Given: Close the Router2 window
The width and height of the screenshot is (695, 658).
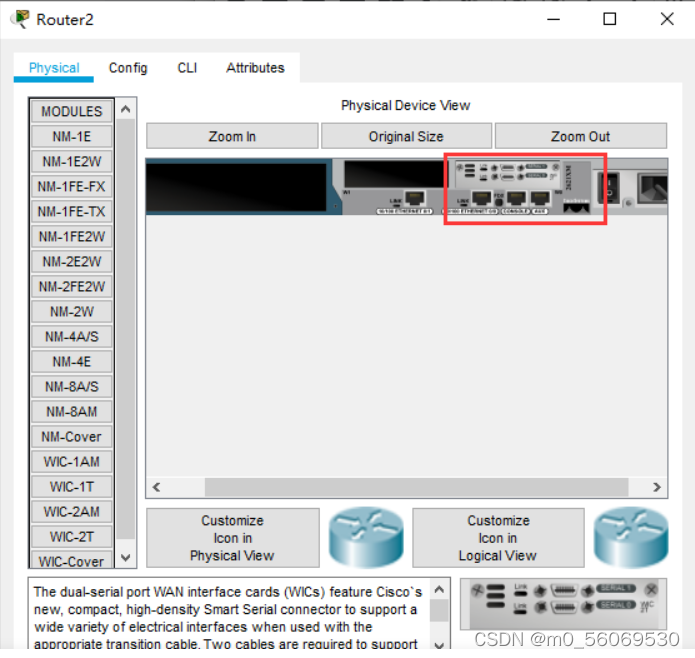Looking at the screenshot, I should click(x=667, y=19).
